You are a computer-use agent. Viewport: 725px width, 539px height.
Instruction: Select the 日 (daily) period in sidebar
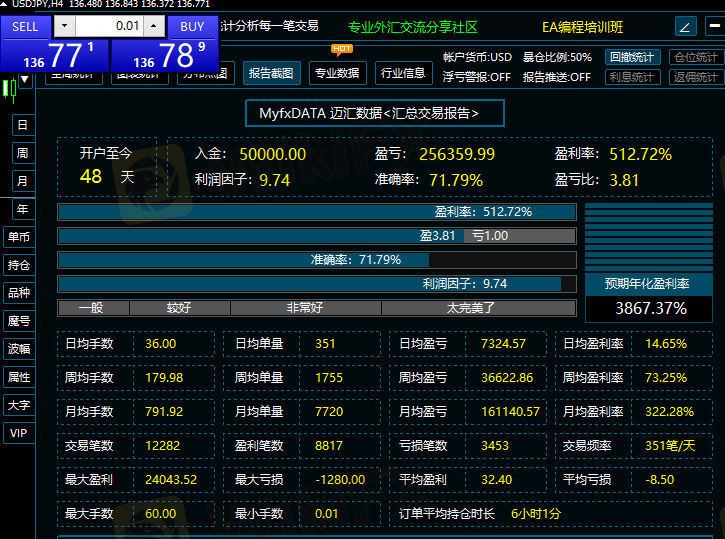click(x=21, y=125)
